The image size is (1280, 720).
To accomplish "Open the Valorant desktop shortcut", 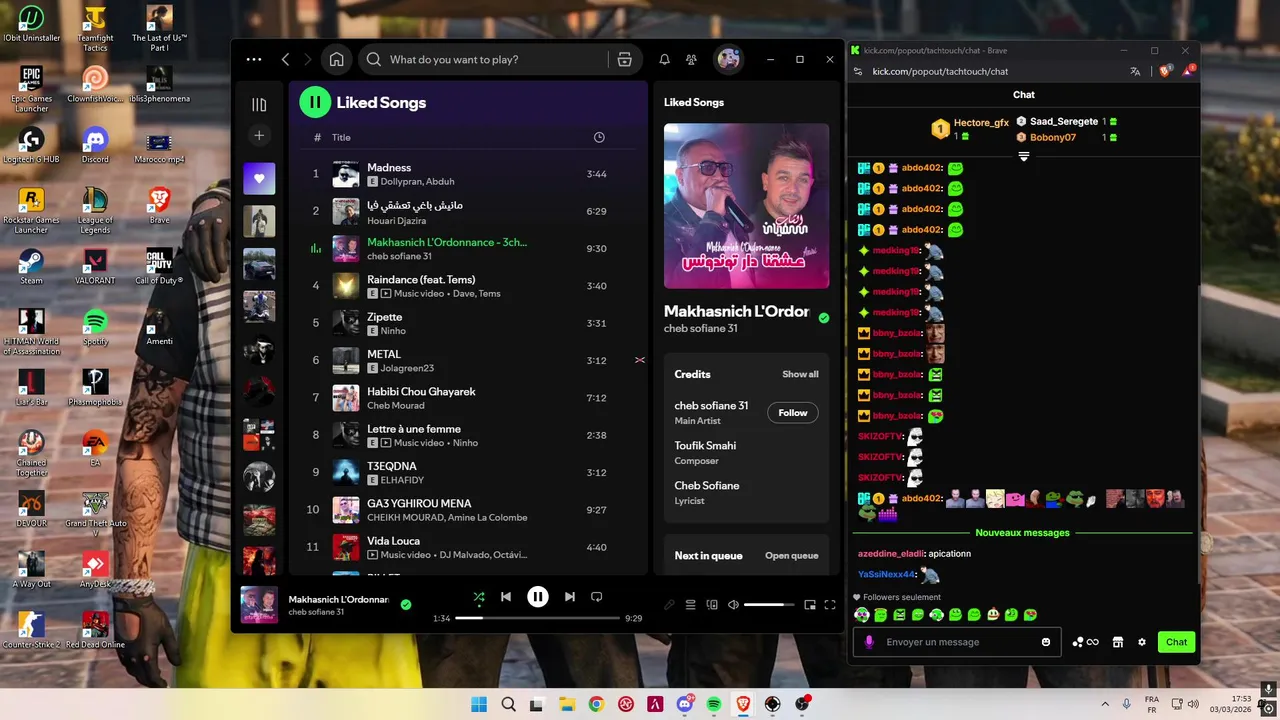I will tap(95, 265).
